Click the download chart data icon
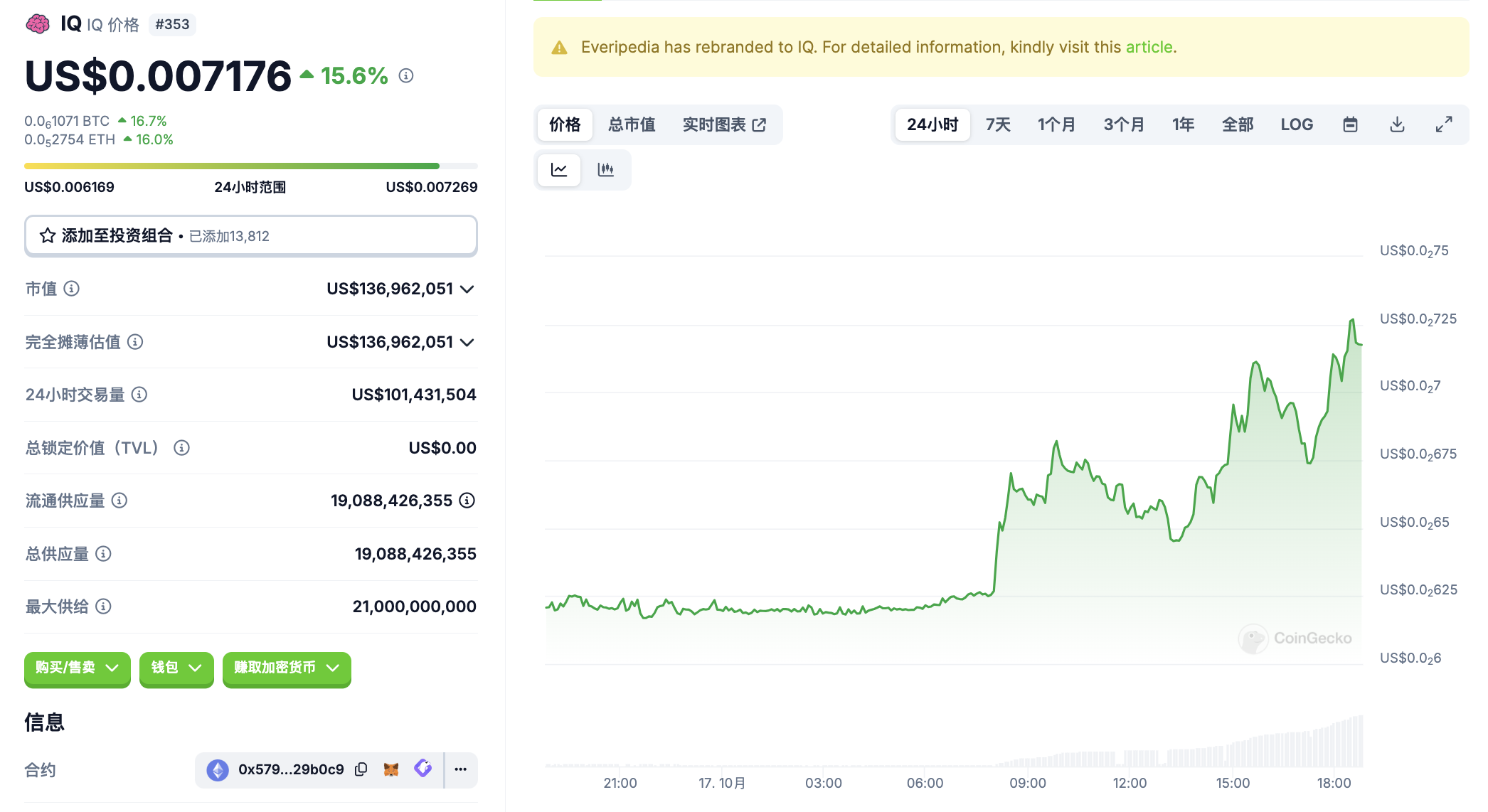 coord(1397,124)
